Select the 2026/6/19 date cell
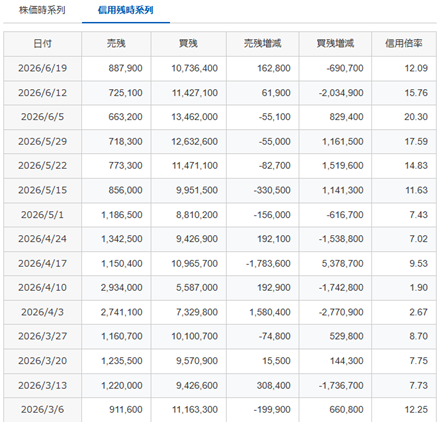 pyautogui.click(x=42, y=68)
